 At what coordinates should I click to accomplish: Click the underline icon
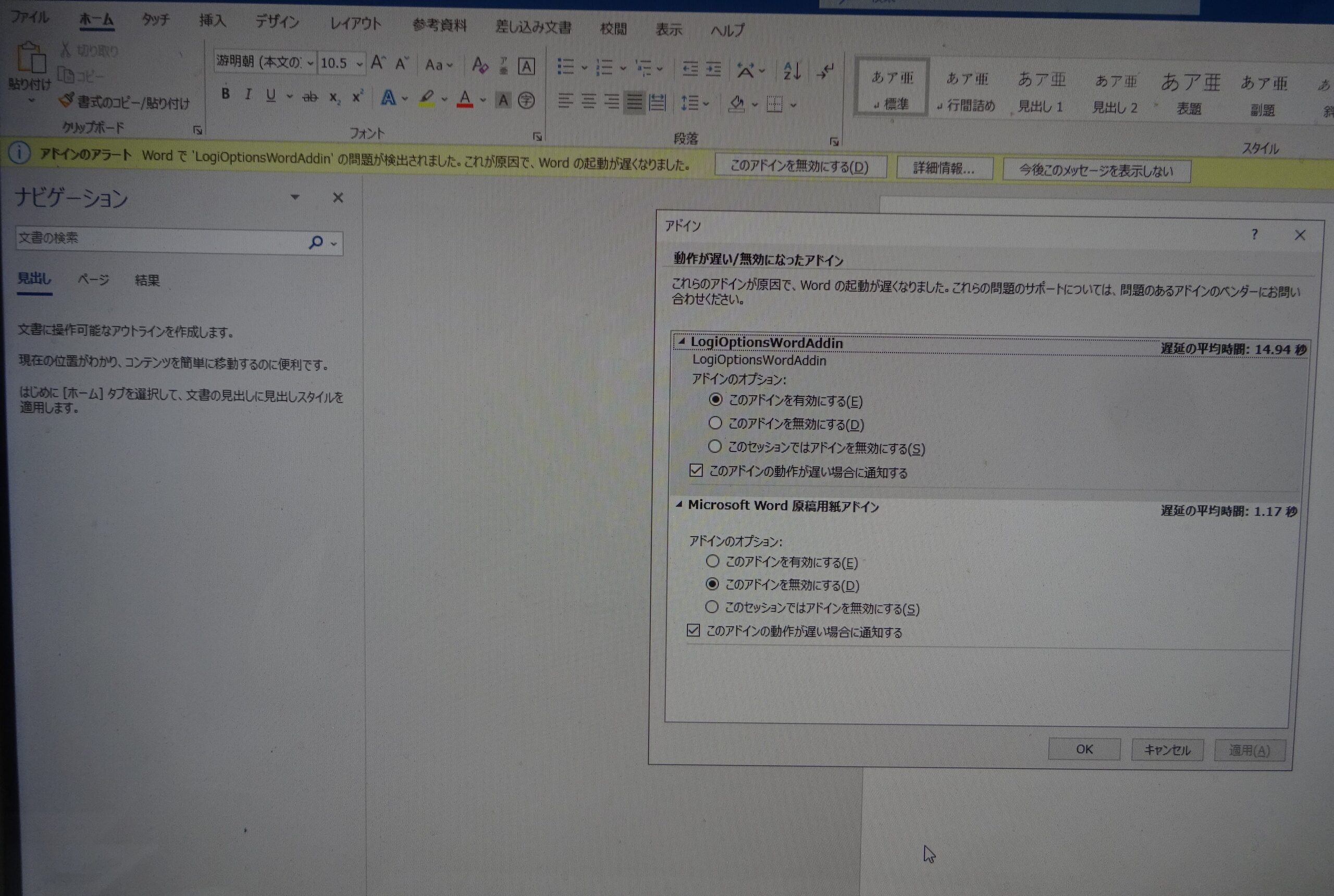(x=271, y=95)
